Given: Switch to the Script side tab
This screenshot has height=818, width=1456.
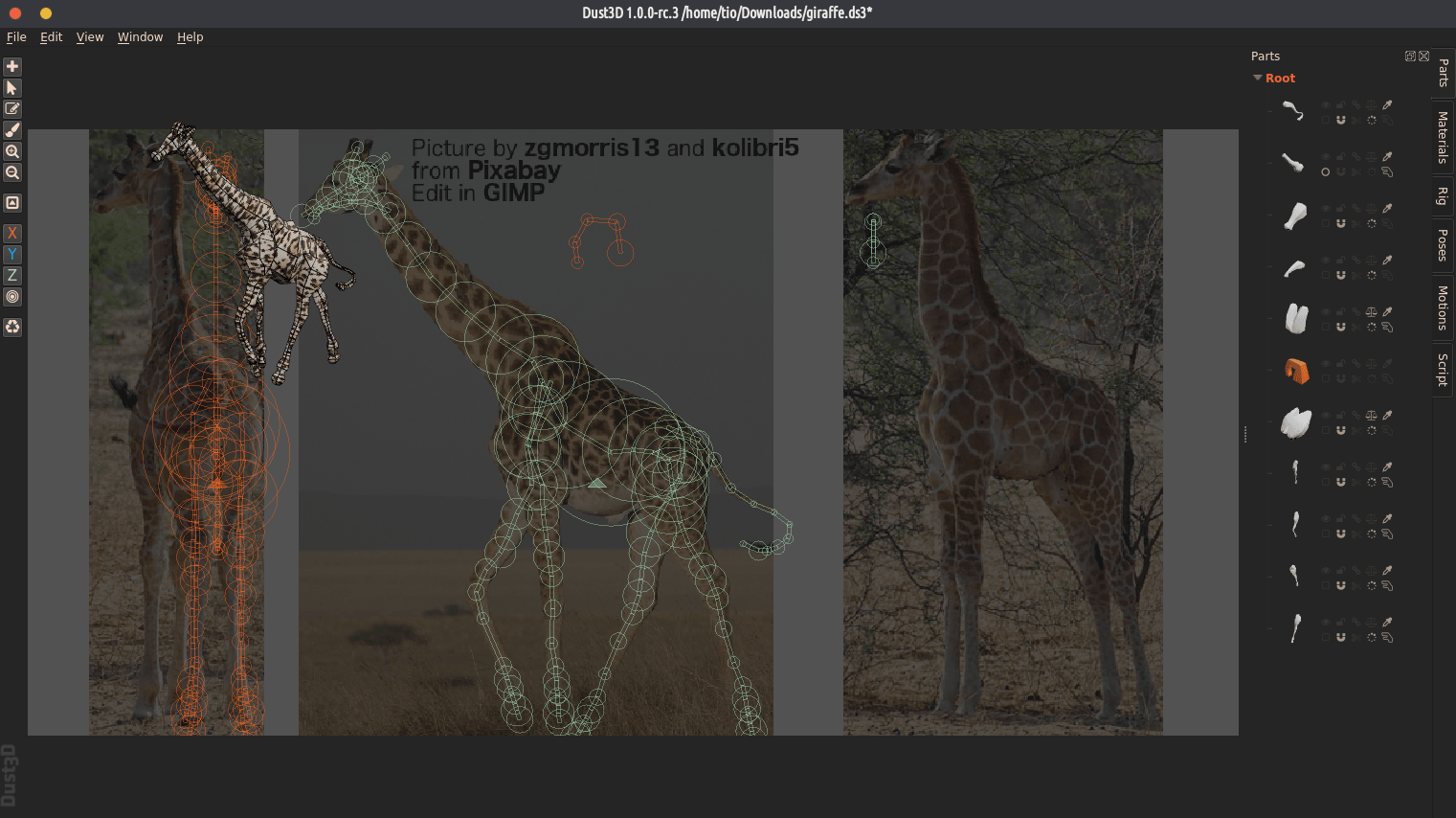Looking at the screenshot, I should pyautogui.click(x=1444, y=370).
